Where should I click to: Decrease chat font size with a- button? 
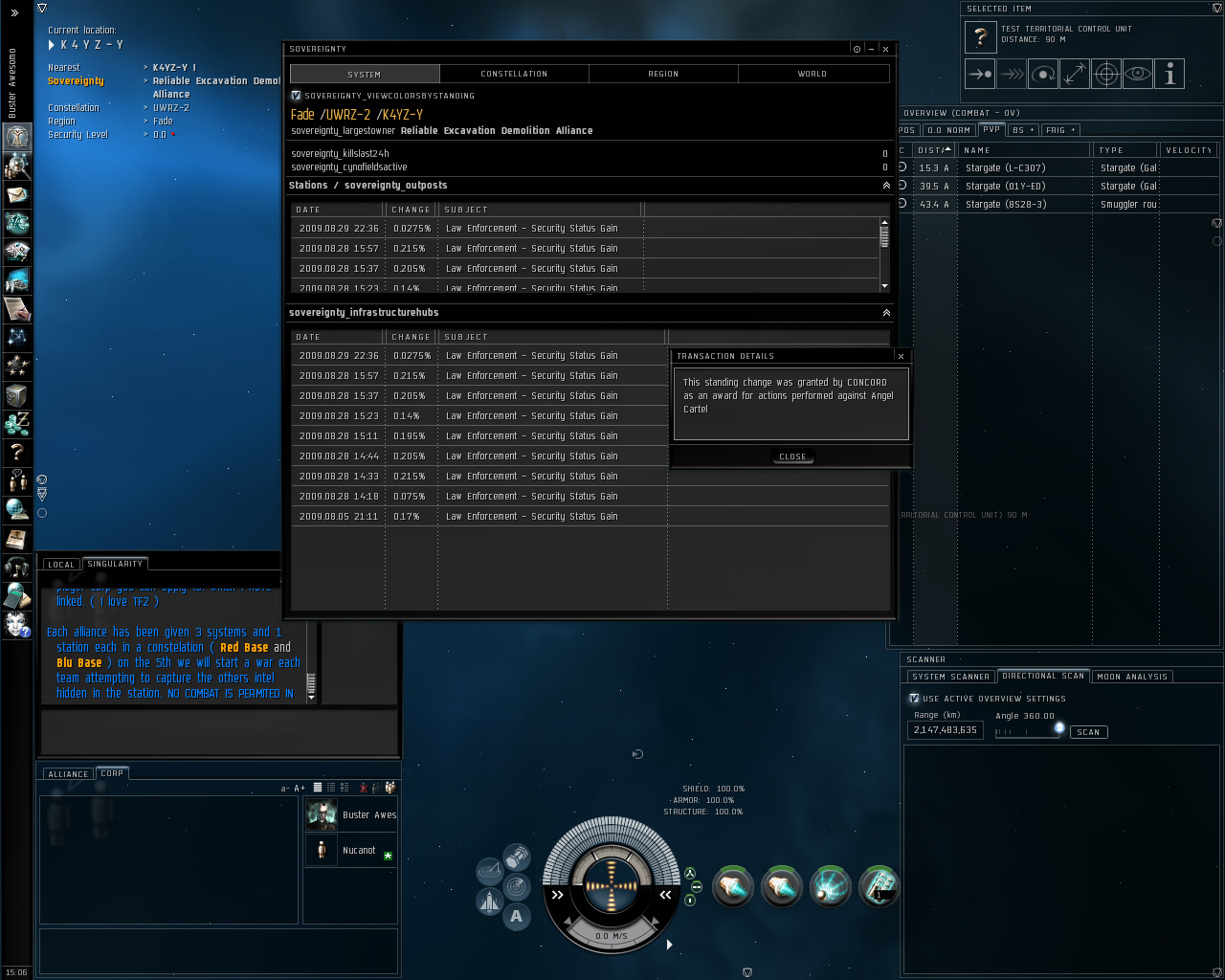[x=284, y=789]
